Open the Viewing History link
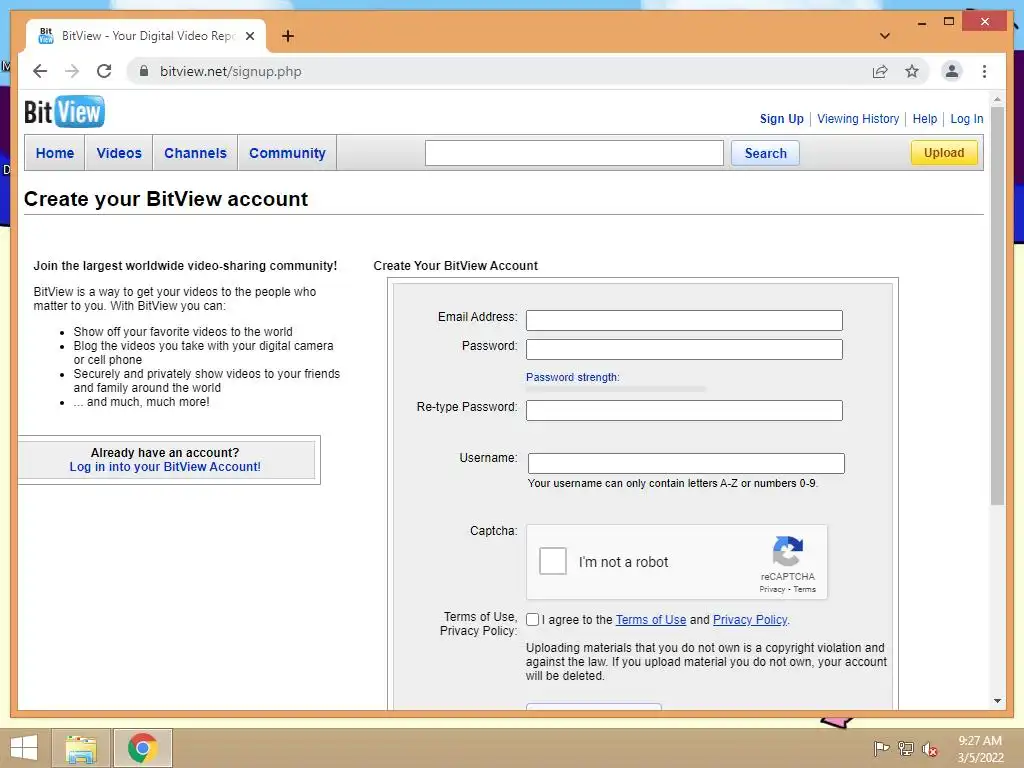1024x768 pixels. (857, 119)
